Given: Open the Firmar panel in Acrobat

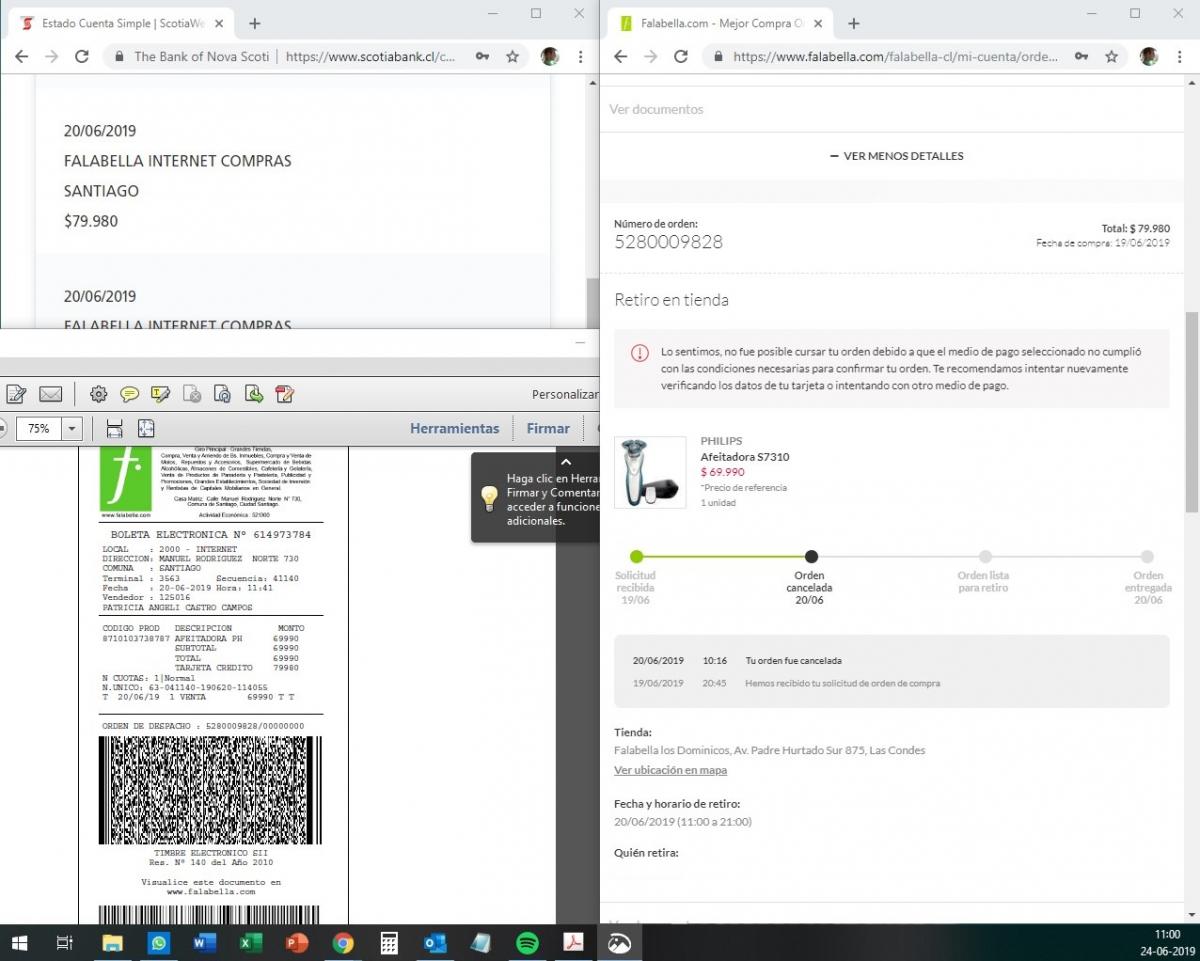Looking at the screenshot, I should pos(548,428).
